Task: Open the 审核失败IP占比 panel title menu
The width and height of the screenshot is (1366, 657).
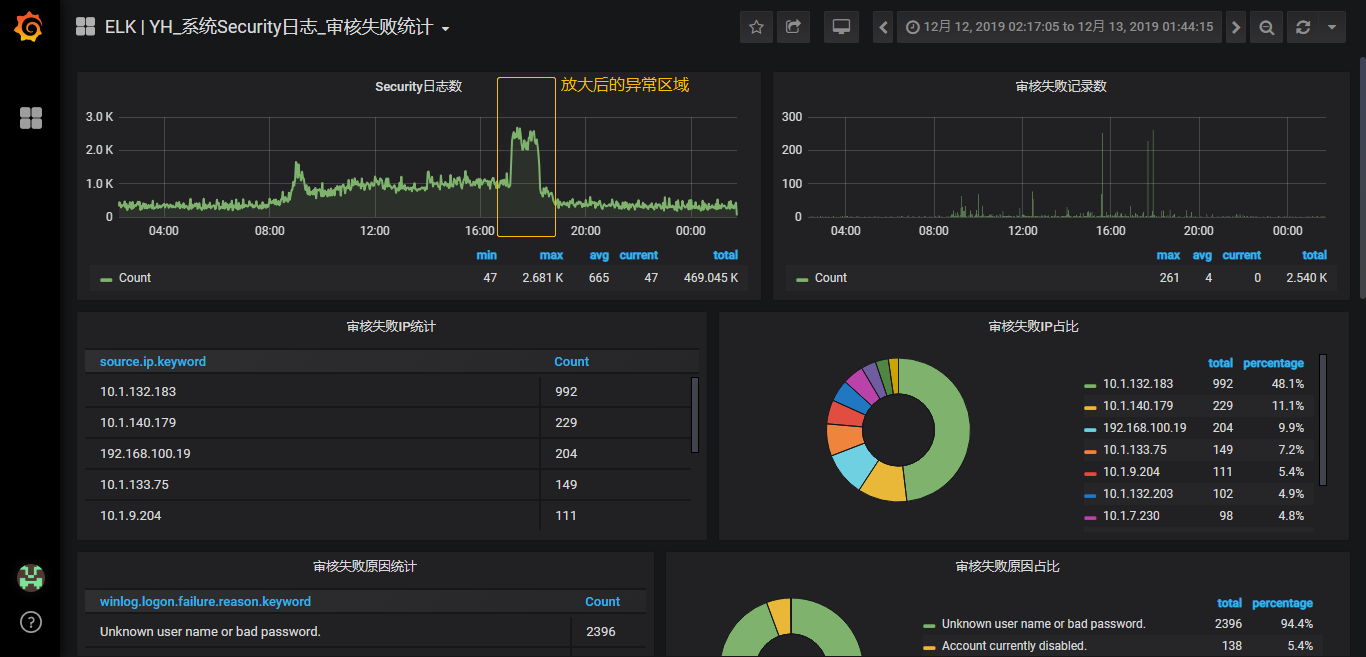Action: pyautogui.click(x=1033, y=327)
